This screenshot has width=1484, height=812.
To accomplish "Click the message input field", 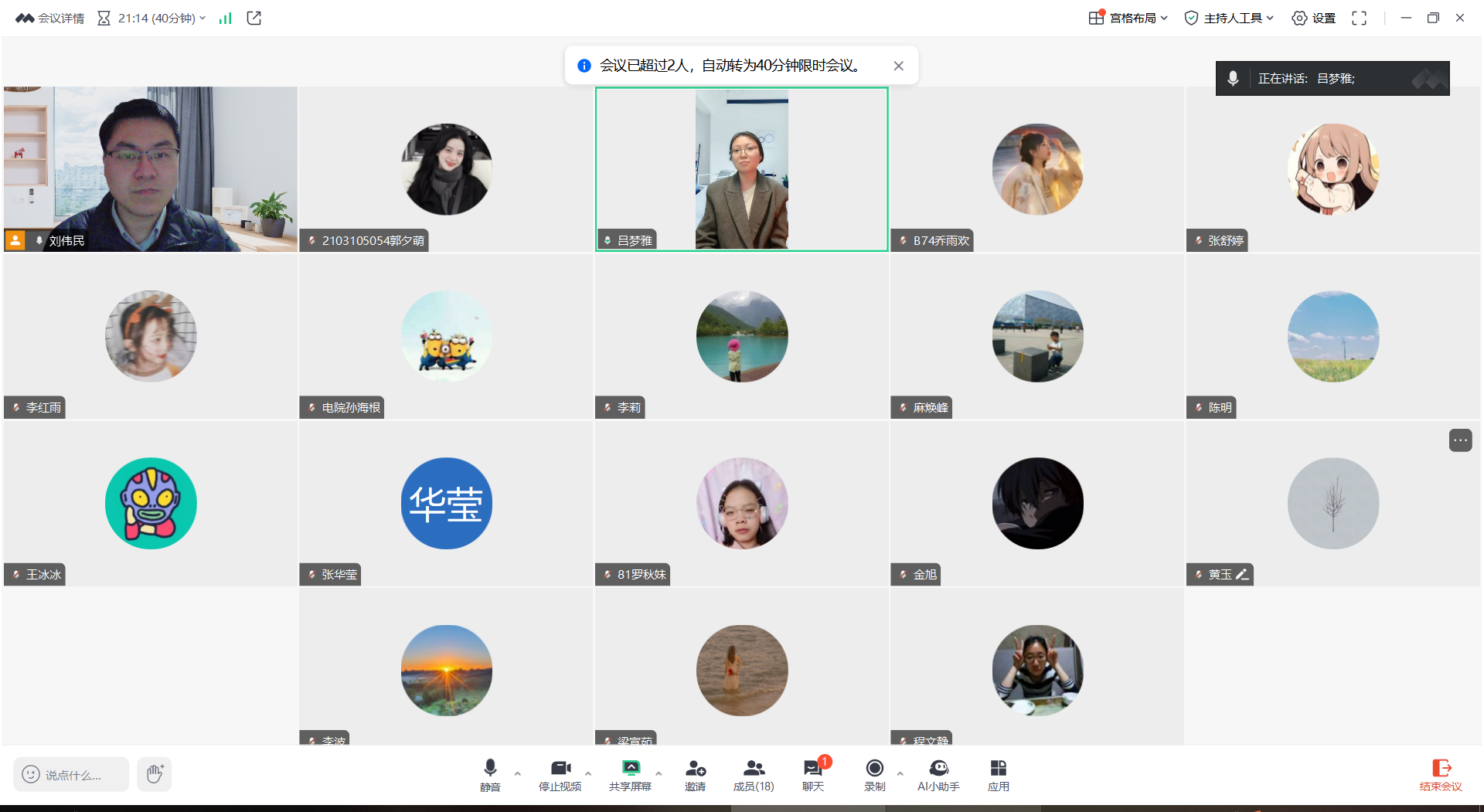I will point(72,774).
